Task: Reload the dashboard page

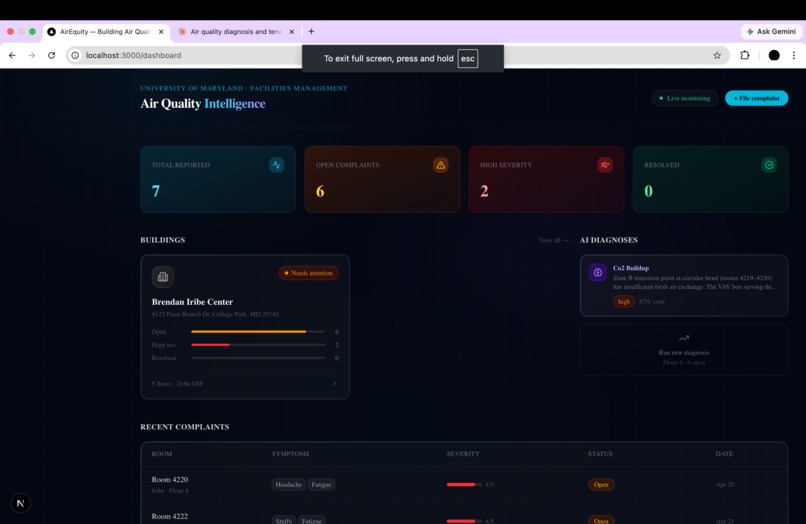Action: click(51, 55)
